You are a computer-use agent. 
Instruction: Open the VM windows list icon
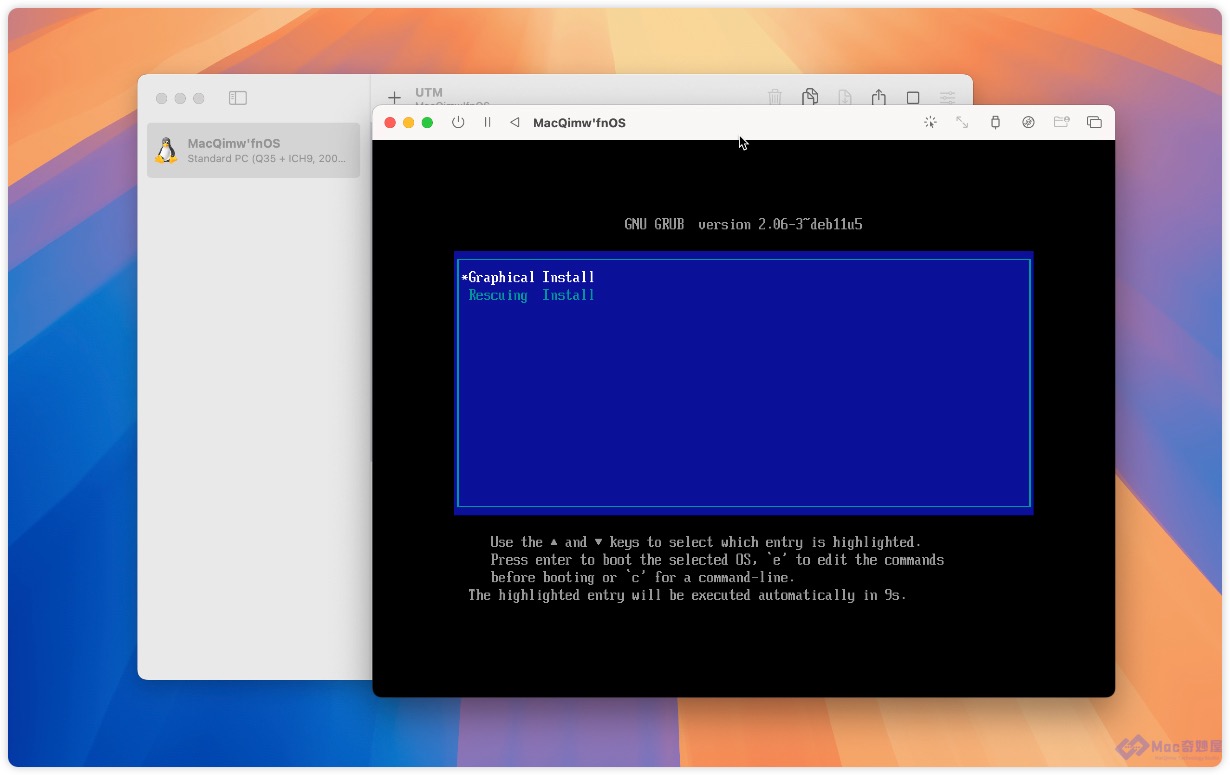1094,123
